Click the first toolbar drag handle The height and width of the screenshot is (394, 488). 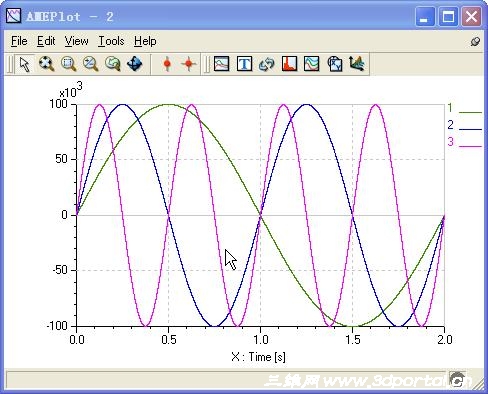[x=10, y=64]
